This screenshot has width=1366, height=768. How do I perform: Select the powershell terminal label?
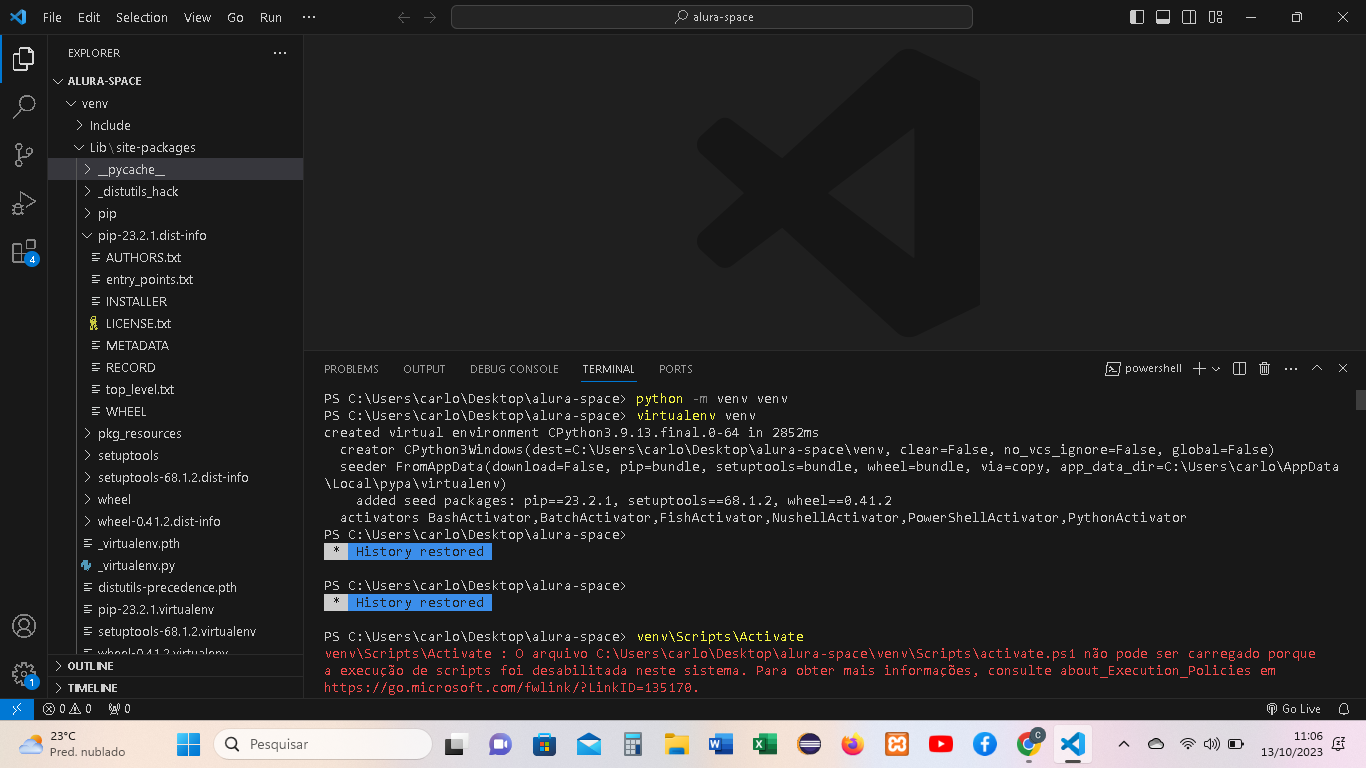1143,369
